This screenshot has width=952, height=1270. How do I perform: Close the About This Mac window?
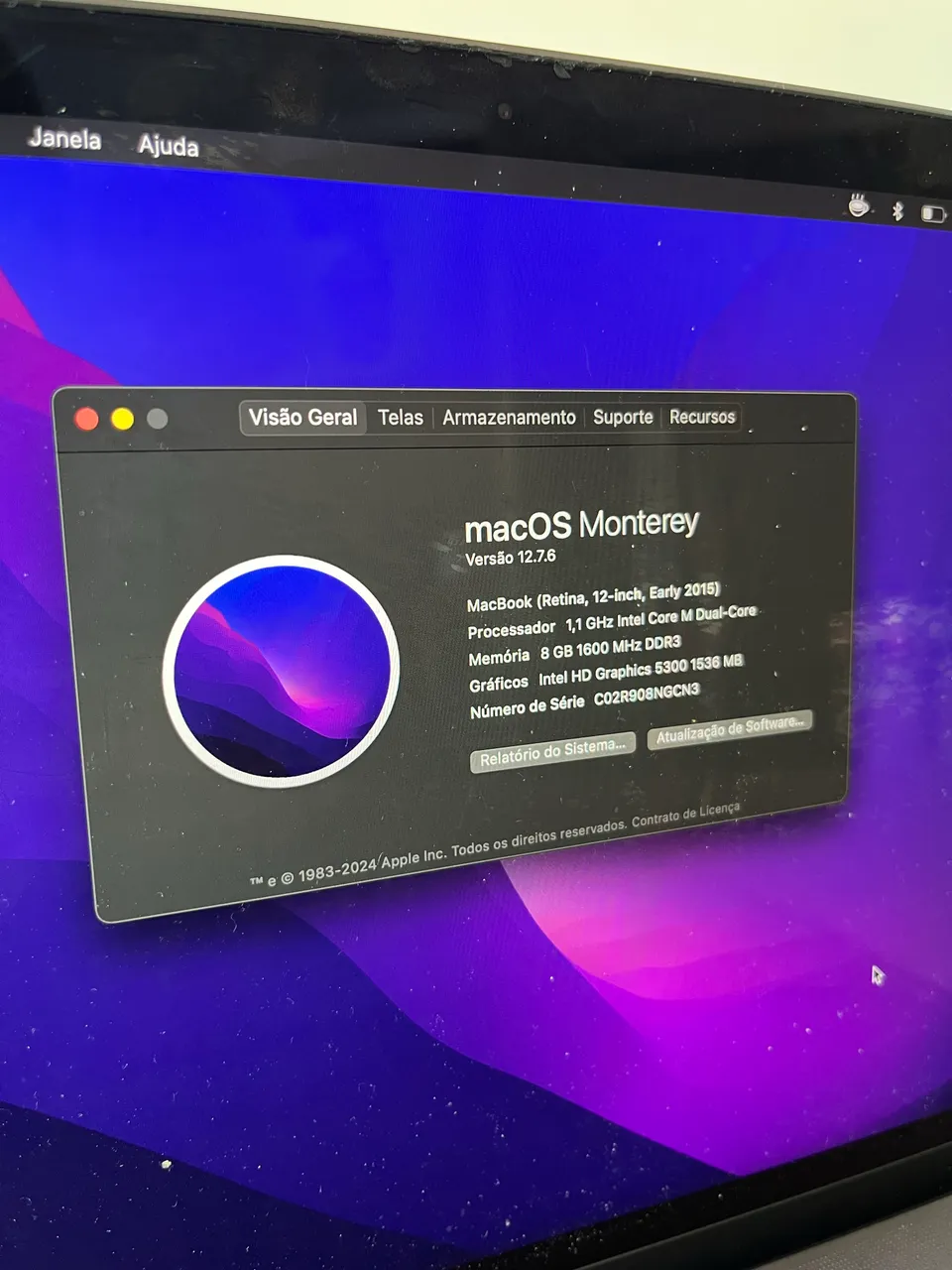coord(87,419)
